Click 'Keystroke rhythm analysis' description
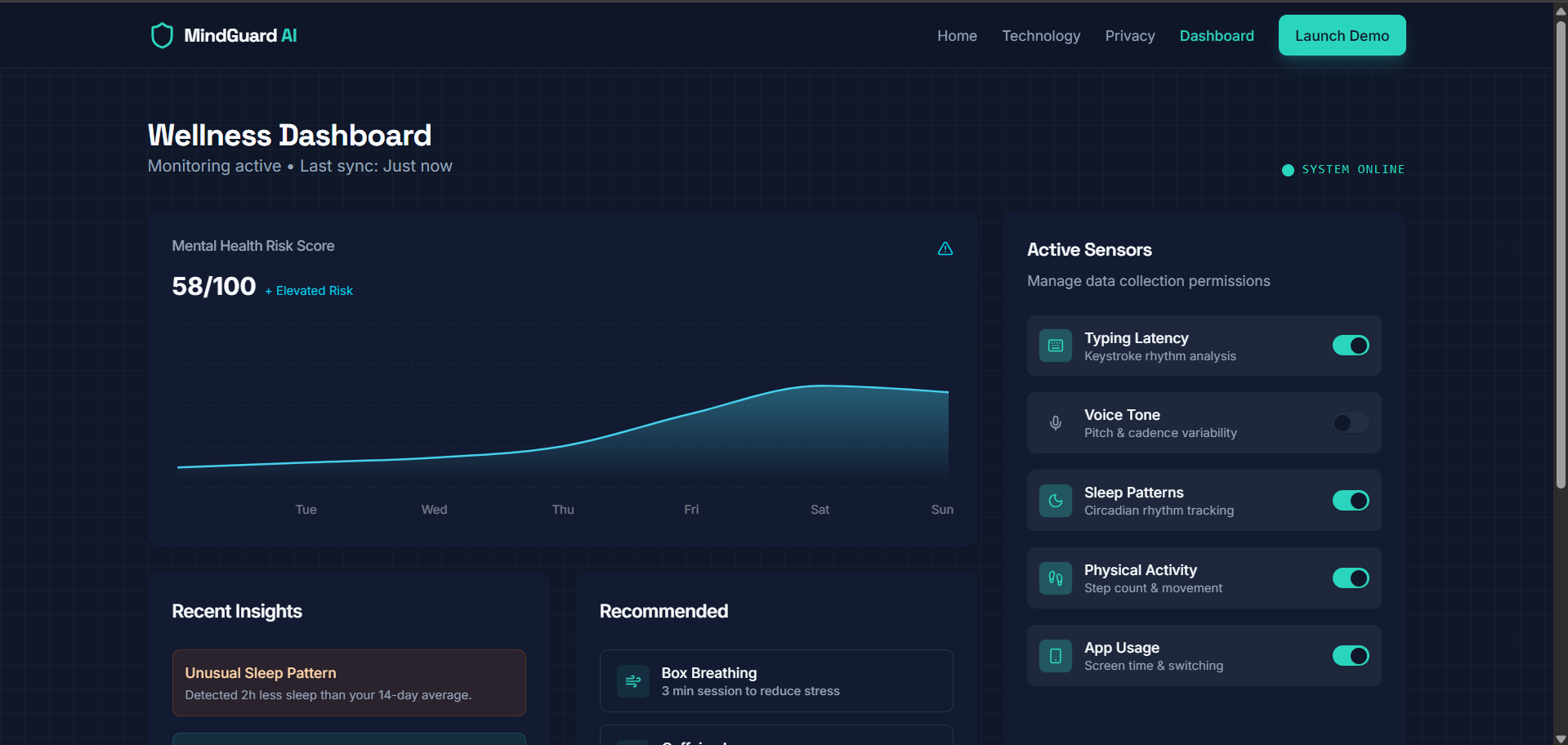Image resolution: width=1568 pixels, height=745 pixels. click(1159, 356)
